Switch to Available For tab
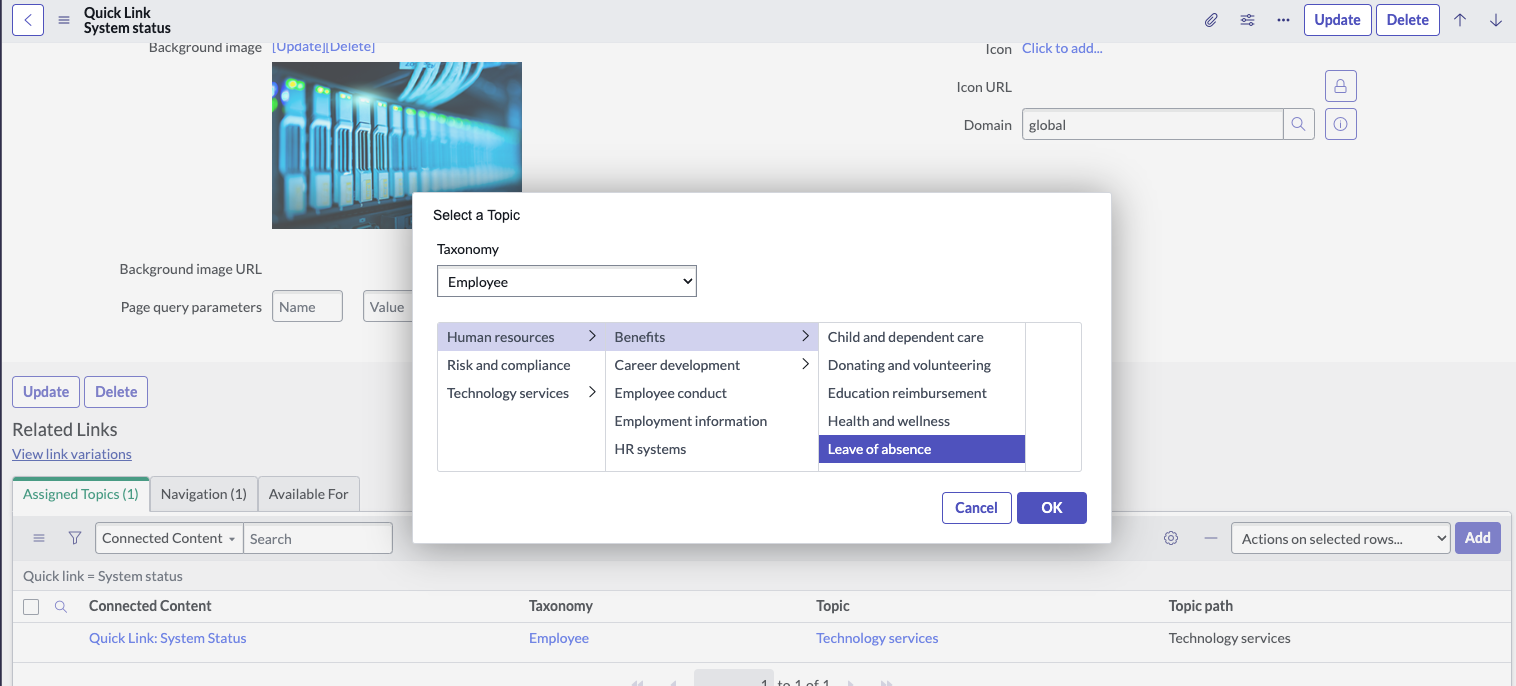This screenshot has width=1516, height=686. (309, 494)
